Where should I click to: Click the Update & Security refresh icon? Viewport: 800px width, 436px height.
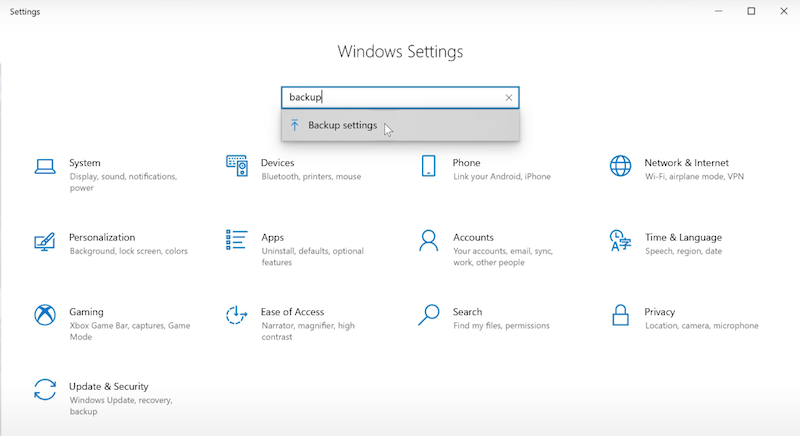pos(45,390)
